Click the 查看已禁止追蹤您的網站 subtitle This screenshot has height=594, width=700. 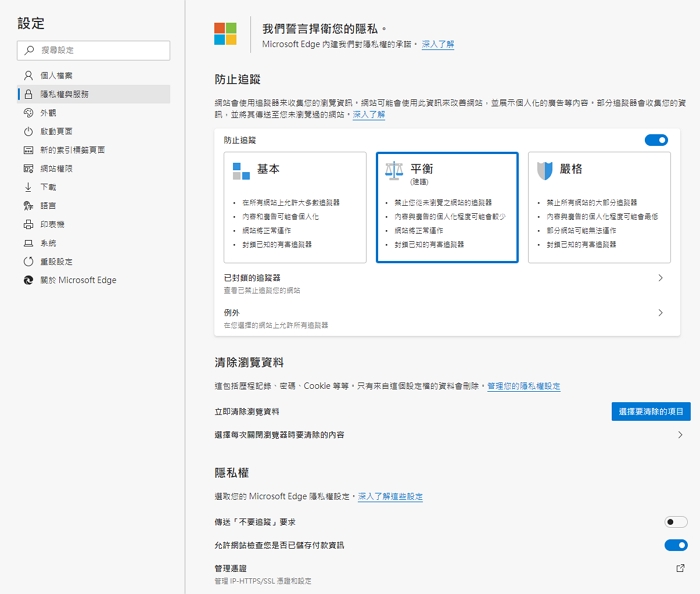pos(262,291)
